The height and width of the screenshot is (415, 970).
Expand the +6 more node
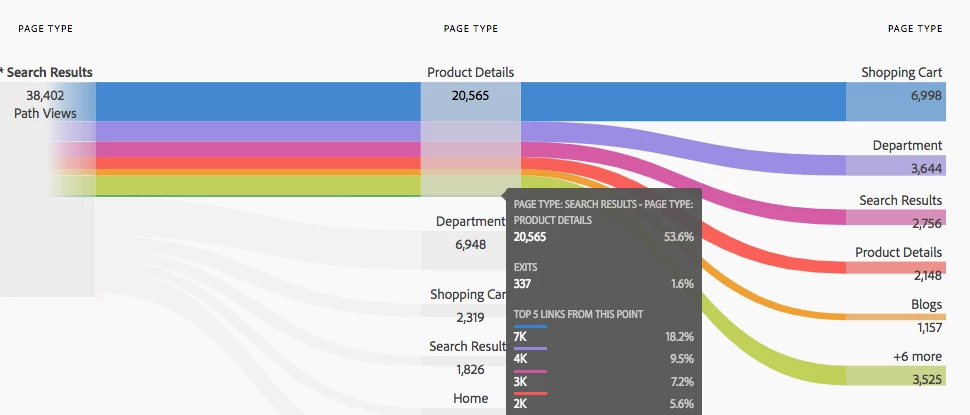point(896,375)
